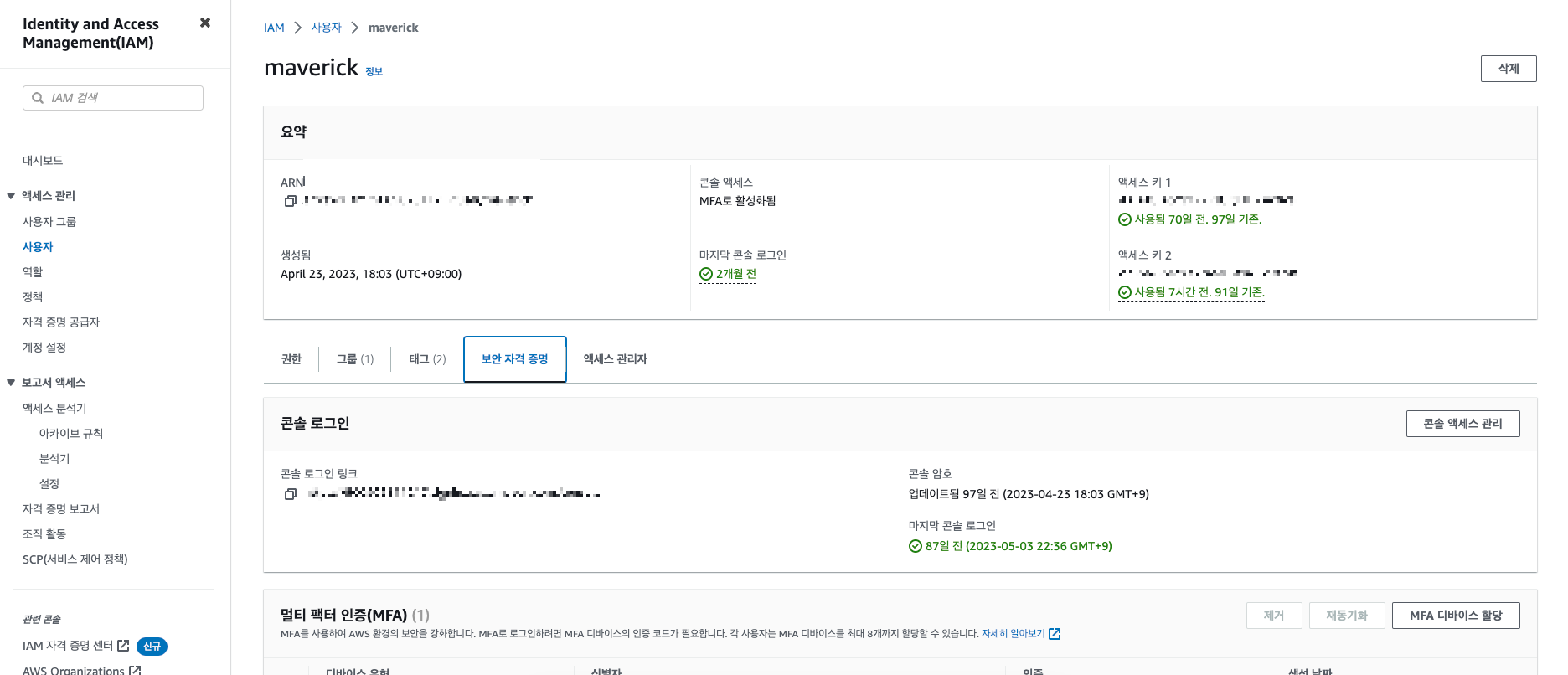Image resolution: width=1568 pixels, height=675 pixels.
Task: Open 자격 증명 보고서 in sidebar
Action: (61, 509)
